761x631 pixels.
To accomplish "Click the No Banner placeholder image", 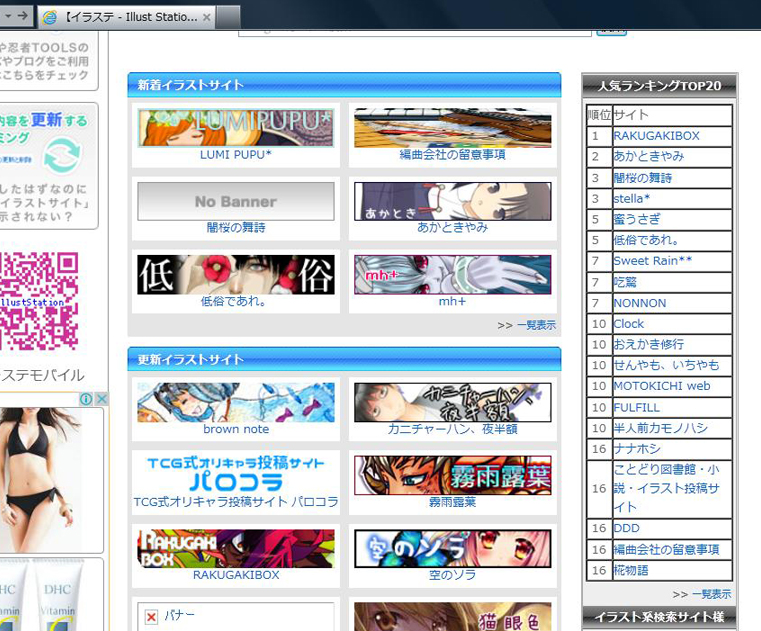I will coord(236,201).
